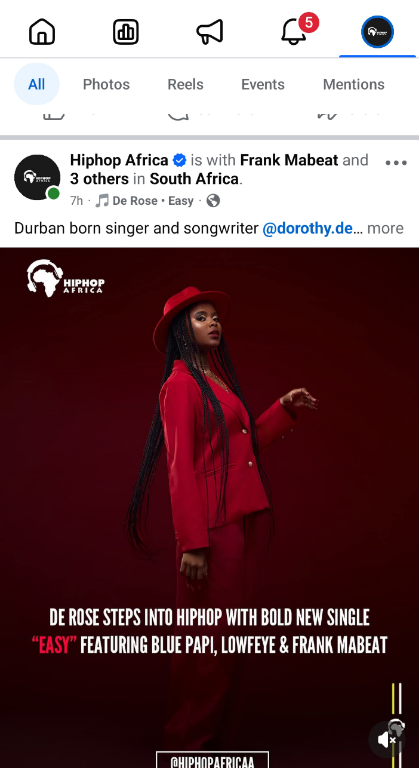Viewport: 419px width, 768px height.
Task: Open the South Africa location link
Action: coord(194,179)
